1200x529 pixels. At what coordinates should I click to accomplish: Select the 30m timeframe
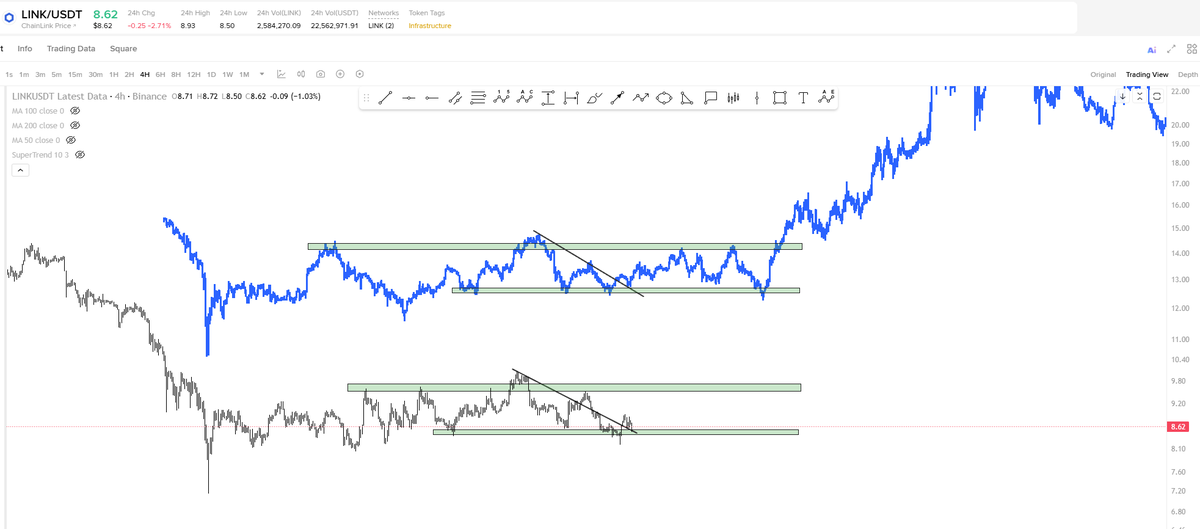pyautogui.click(x=96, y=74)
